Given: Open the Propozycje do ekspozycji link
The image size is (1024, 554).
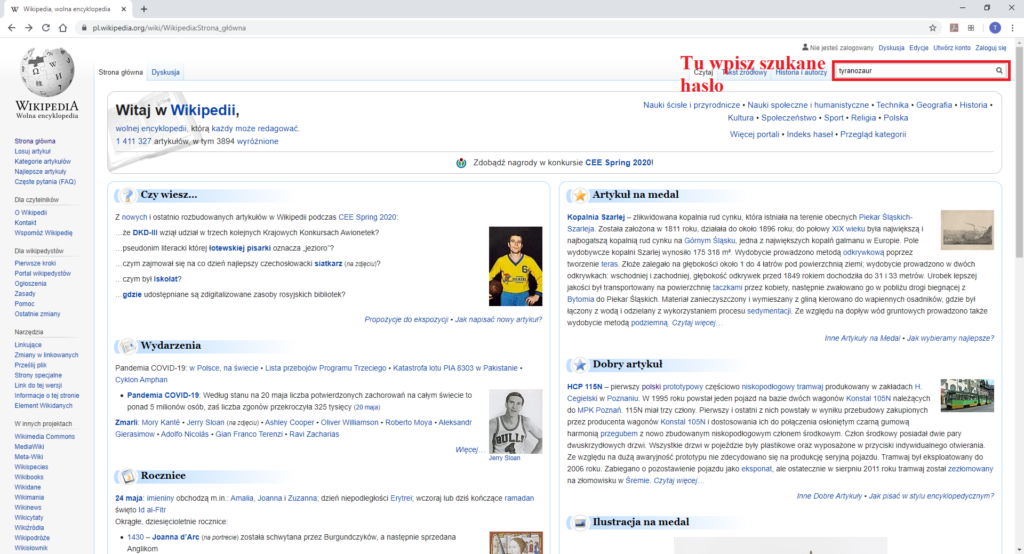Looking at the screenshot, I should 406,319.
